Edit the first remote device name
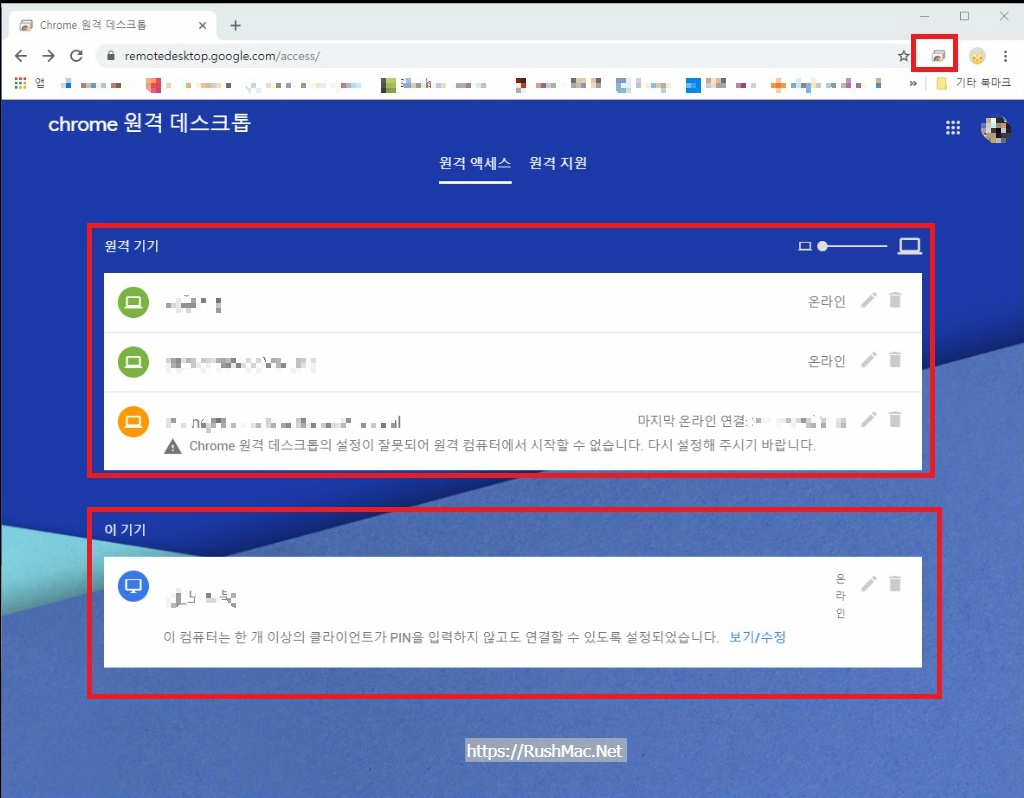The height and width of the screenshot is (798, 1024). [x=869, y=300]
